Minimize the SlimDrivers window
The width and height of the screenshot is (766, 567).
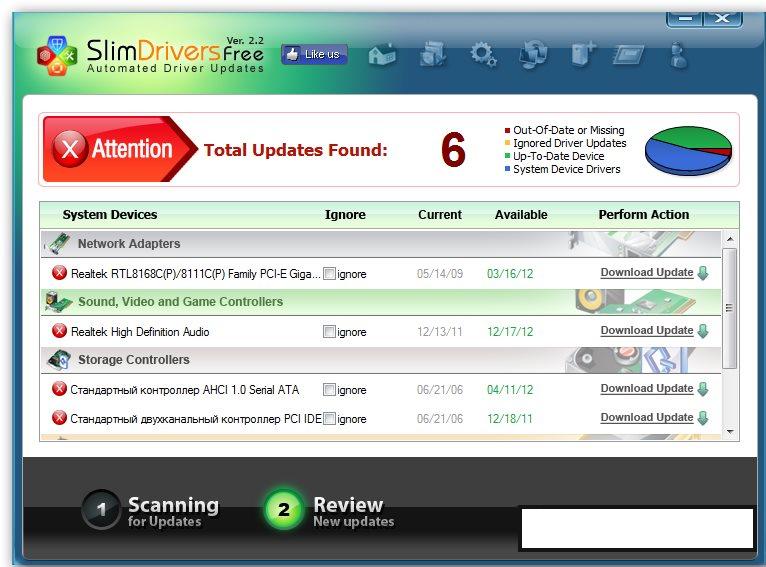(685, 19)
